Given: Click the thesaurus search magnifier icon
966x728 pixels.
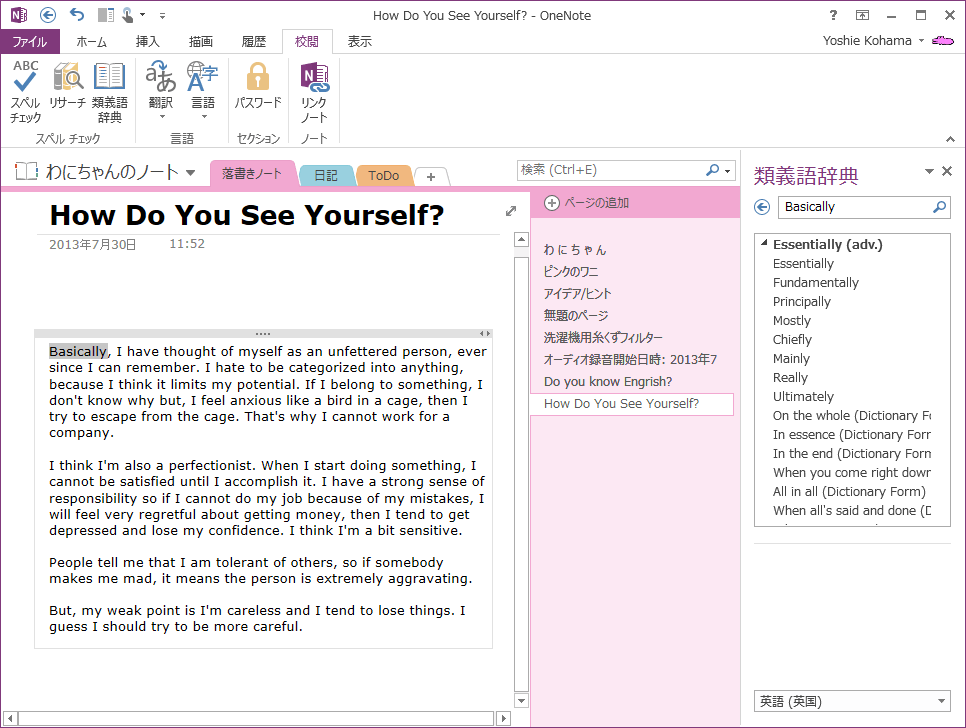Looking at the screenshot, I should click(x=940, y=207).
